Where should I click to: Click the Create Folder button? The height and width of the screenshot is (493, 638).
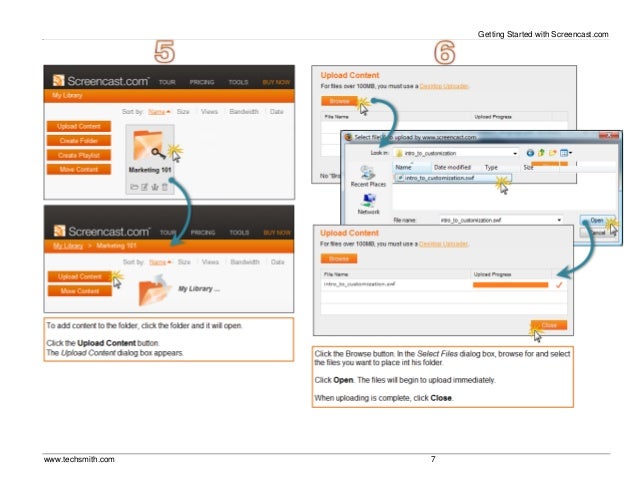[x=79, y=141]
